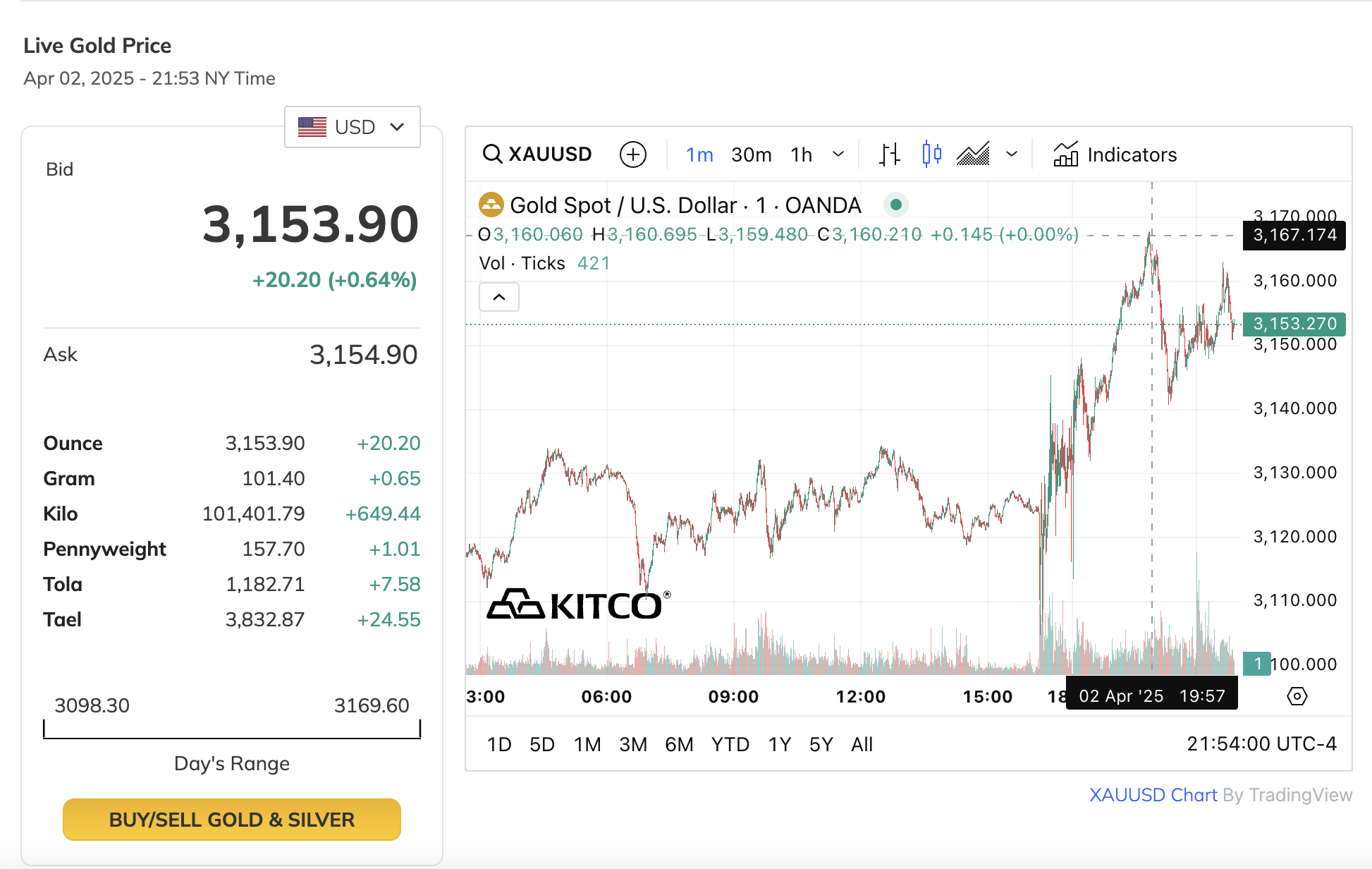Image resolution: width=1372 pixels, height=869 pixels.
Task: Click the compare/add symbol plus icon
Action: (632, 154)
